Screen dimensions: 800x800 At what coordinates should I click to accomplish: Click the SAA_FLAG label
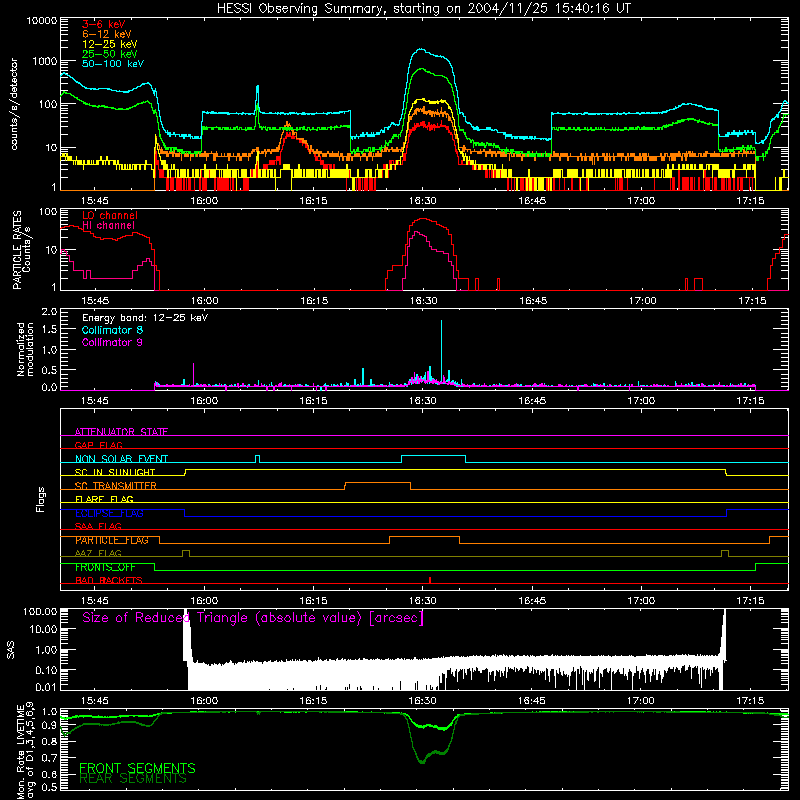[x=98, y=526]
